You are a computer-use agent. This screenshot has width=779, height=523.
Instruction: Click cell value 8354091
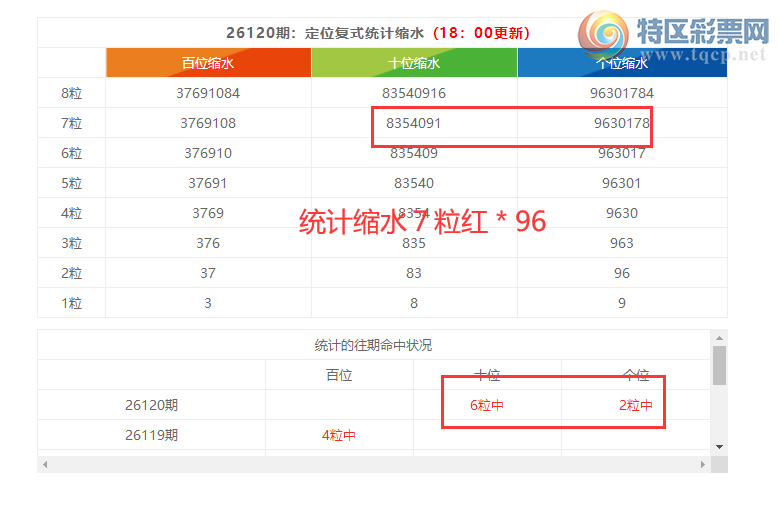pos(414,123)
